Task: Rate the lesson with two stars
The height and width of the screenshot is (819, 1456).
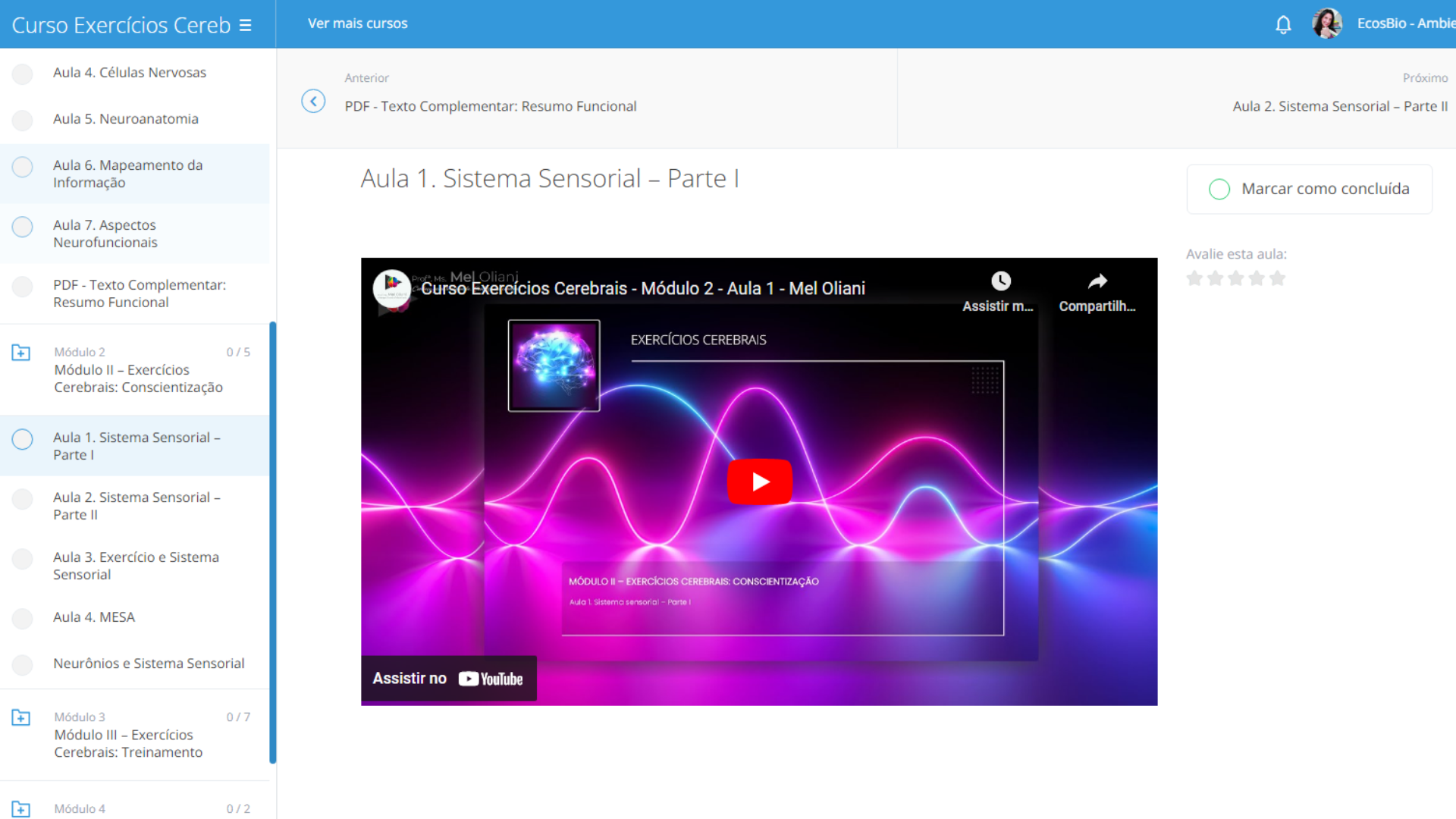Action: pos(1215,278)
